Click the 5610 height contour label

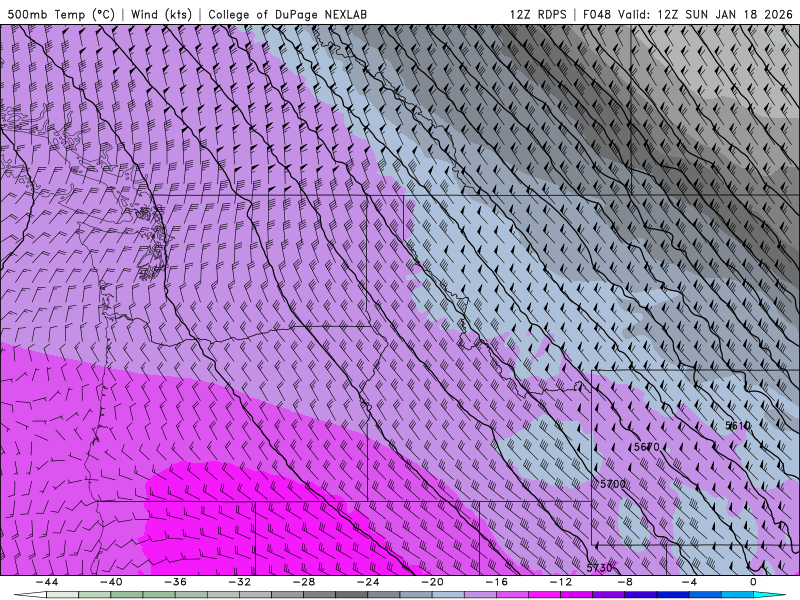[x=738, y=426]
